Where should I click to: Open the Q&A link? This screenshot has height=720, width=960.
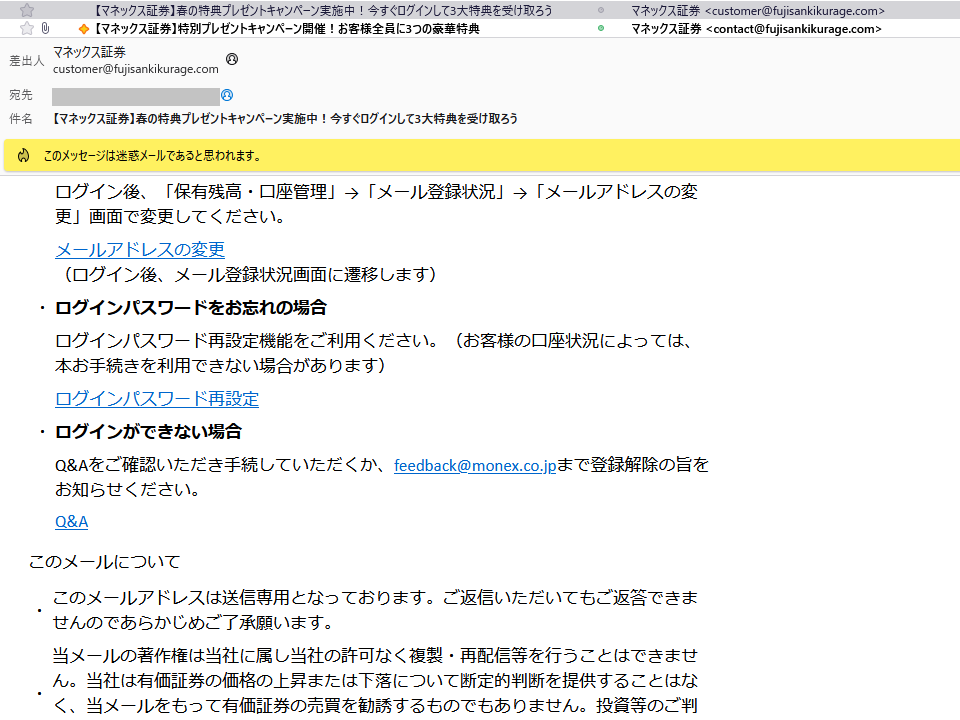pyautogui.click(x=70, y=521)
